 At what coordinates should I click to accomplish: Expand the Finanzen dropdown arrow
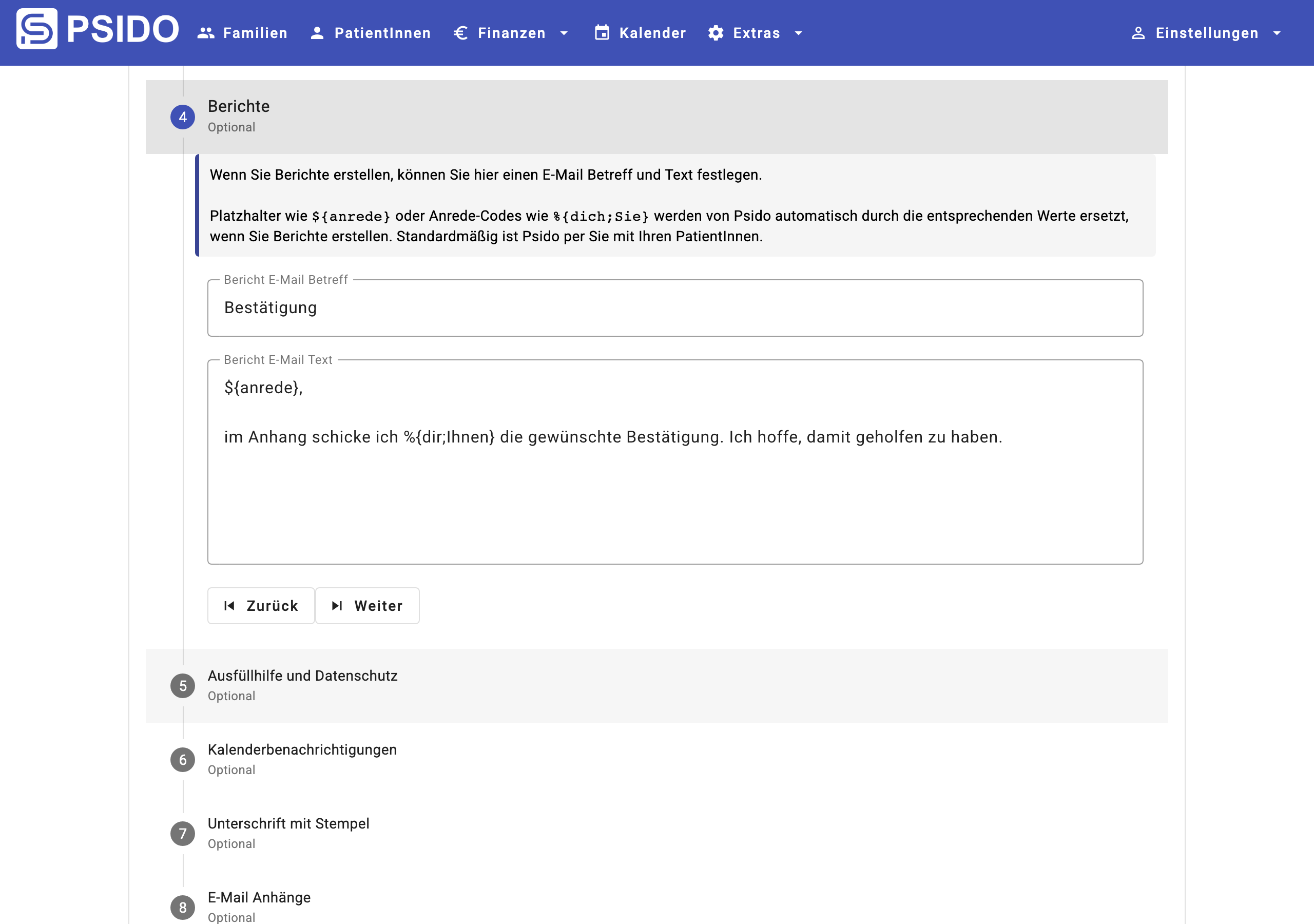point(564,33)
